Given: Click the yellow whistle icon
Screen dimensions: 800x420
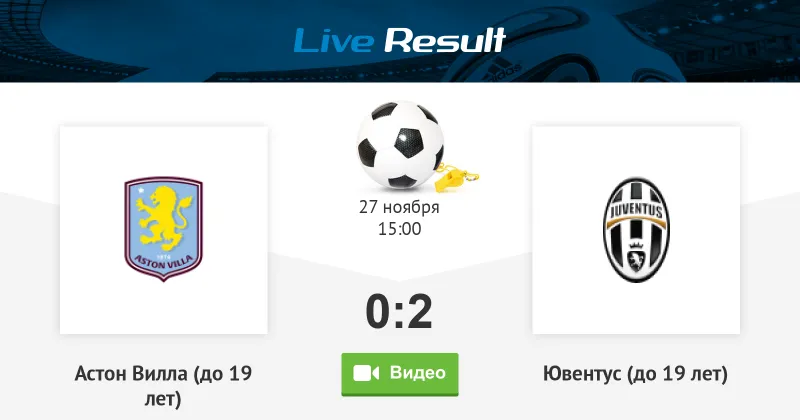Looking at the screenshot, I should click(x=456, y=178).
